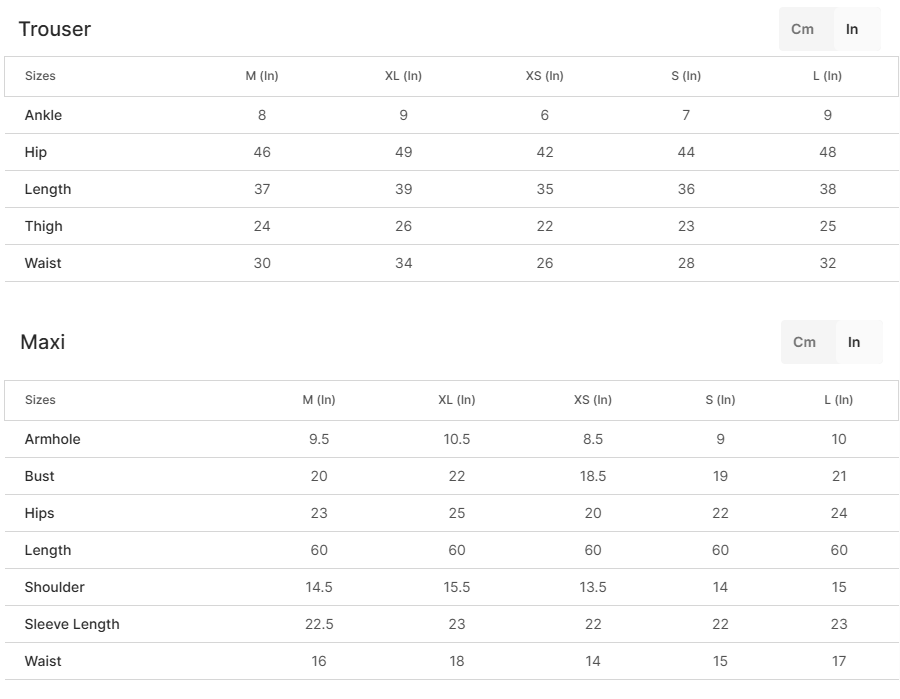This screenshot has width=900, height=699.
Task: Click Maxi Bust value for size XS
Action: [x=593, y=476]
